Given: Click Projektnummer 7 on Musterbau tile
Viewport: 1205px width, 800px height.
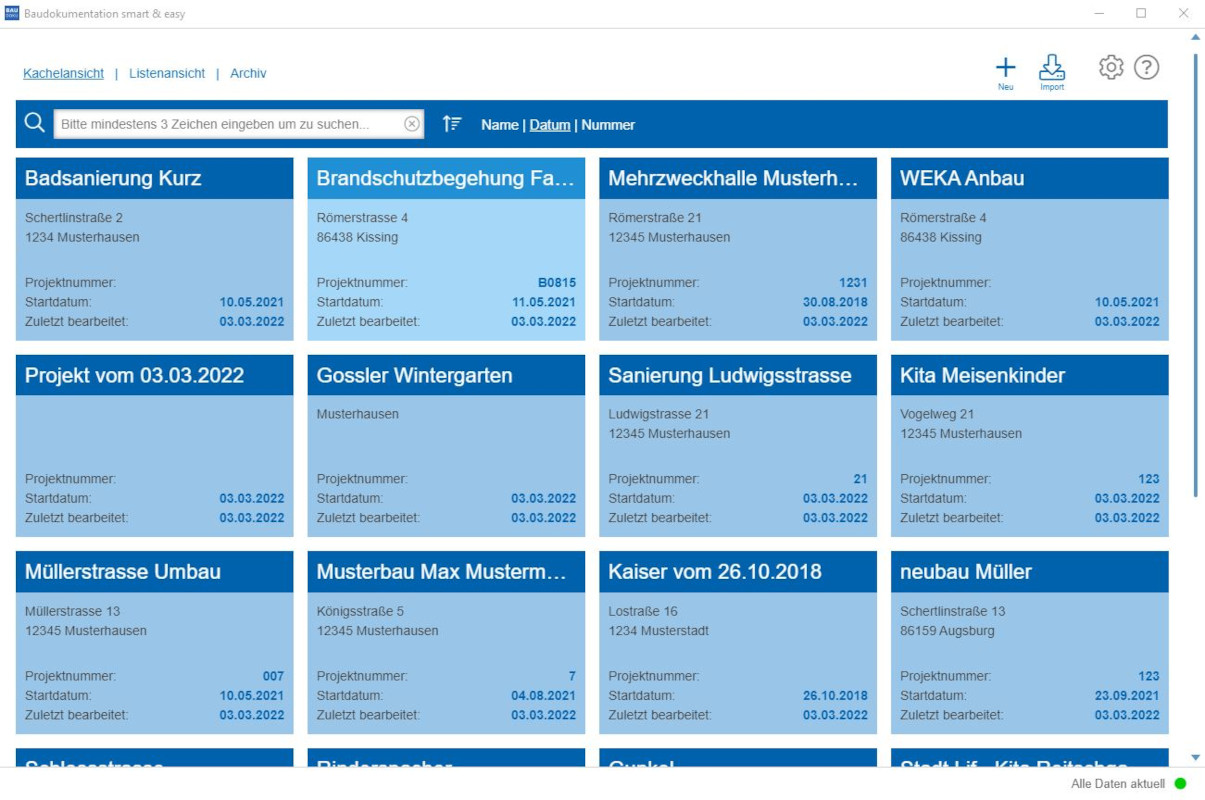Looking at the screenshot, I should click(572, 676).
